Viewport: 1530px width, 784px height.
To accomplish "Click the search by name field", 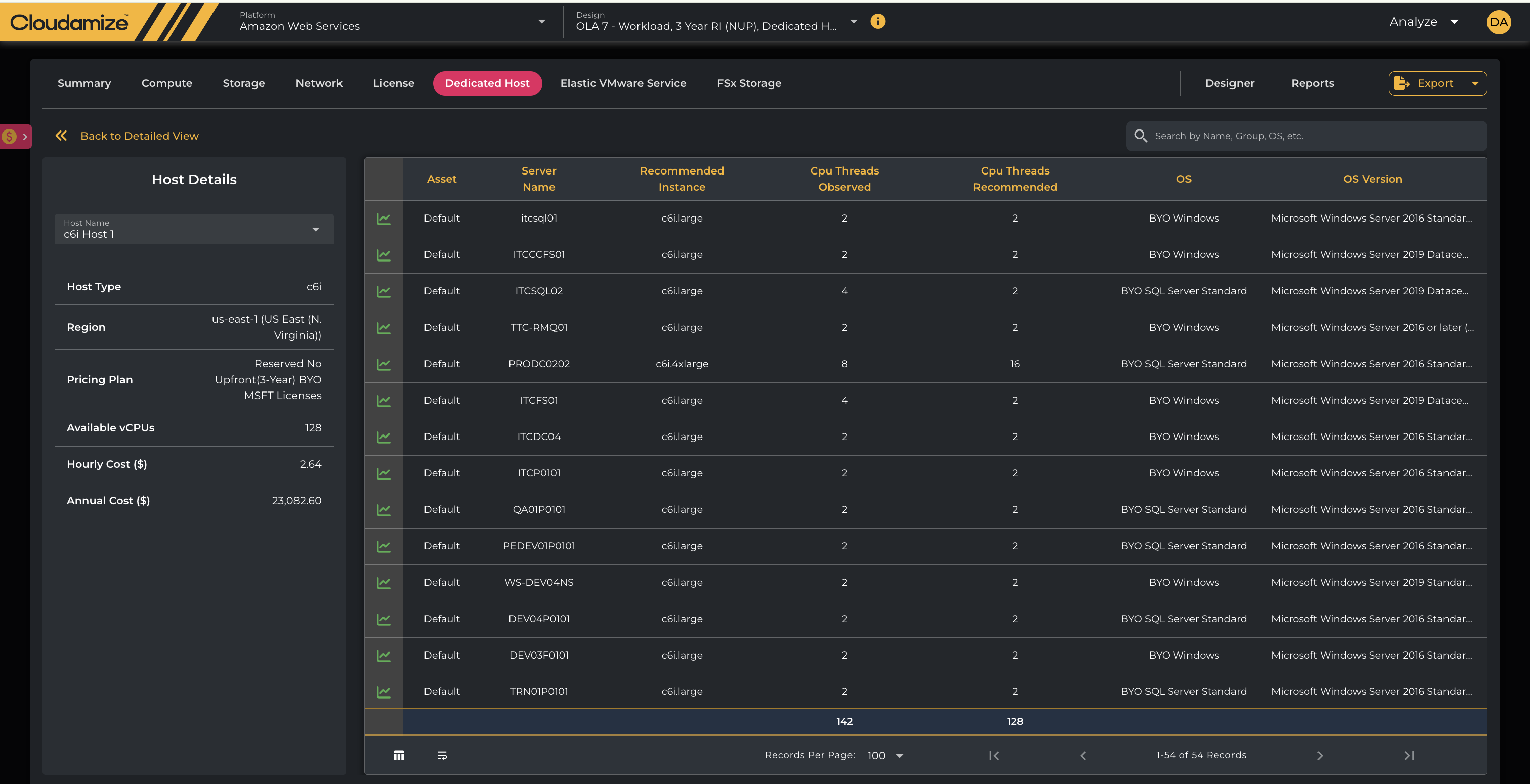I will click(x=1307, y=136).
